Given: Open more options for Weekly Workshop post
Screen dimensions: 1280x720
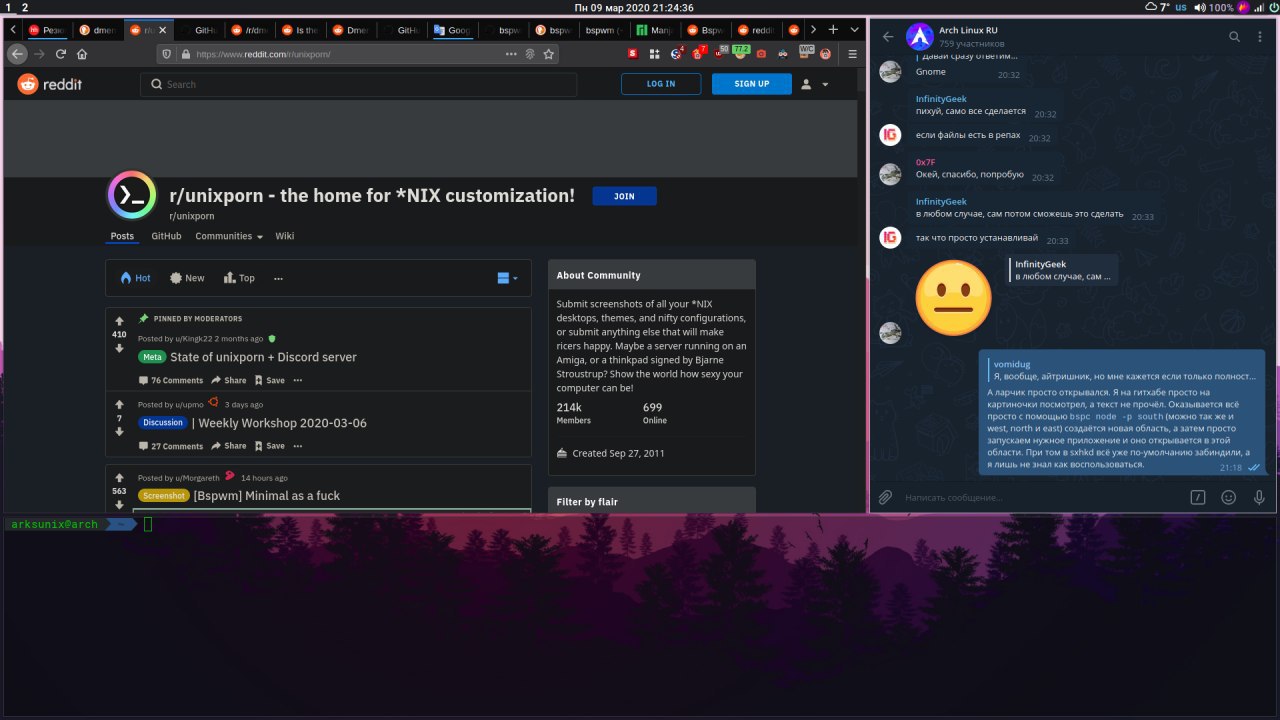Looking at the screenshot, I should 297,446.
